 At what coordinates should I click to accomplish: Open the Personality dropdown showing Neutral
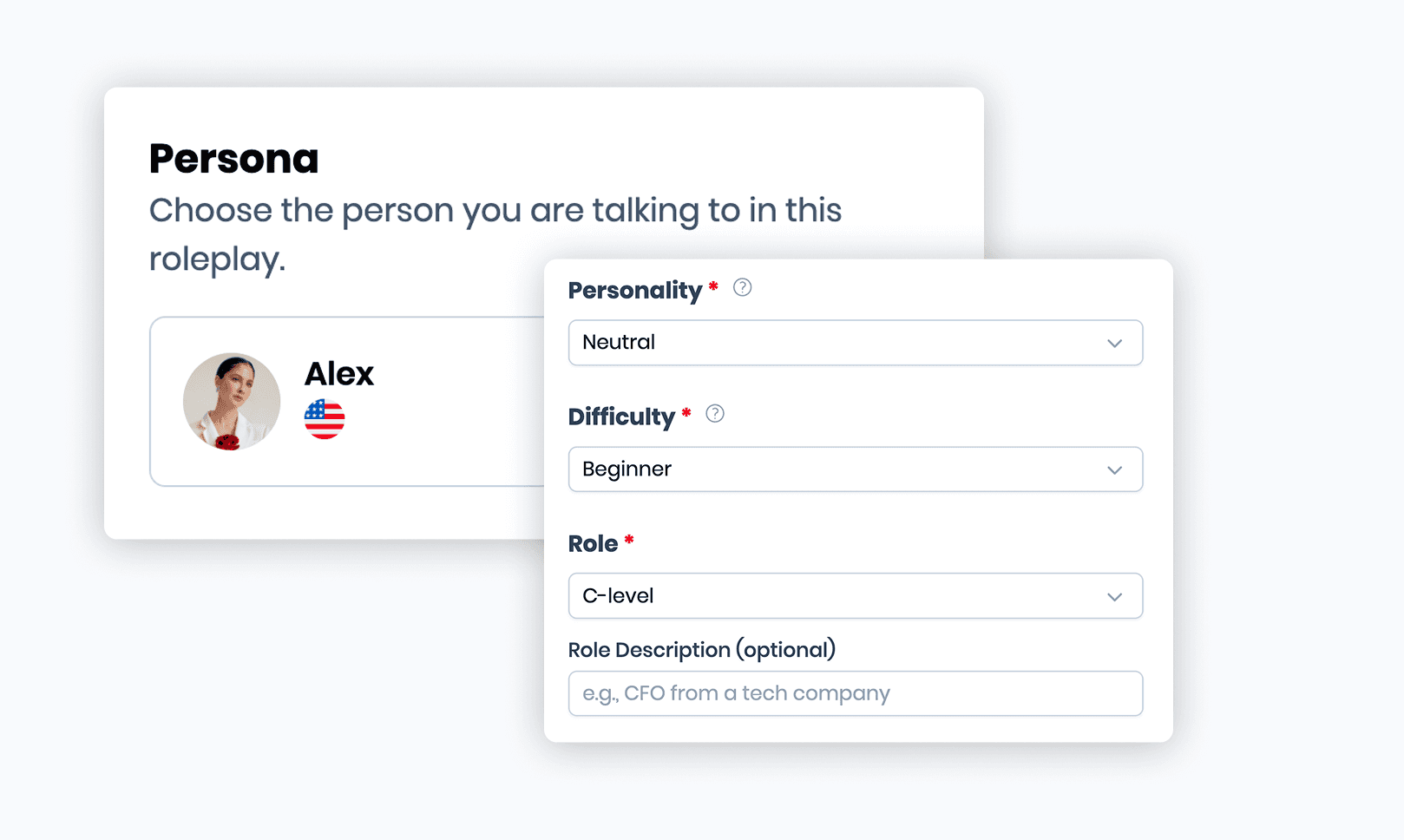[856, 343]
